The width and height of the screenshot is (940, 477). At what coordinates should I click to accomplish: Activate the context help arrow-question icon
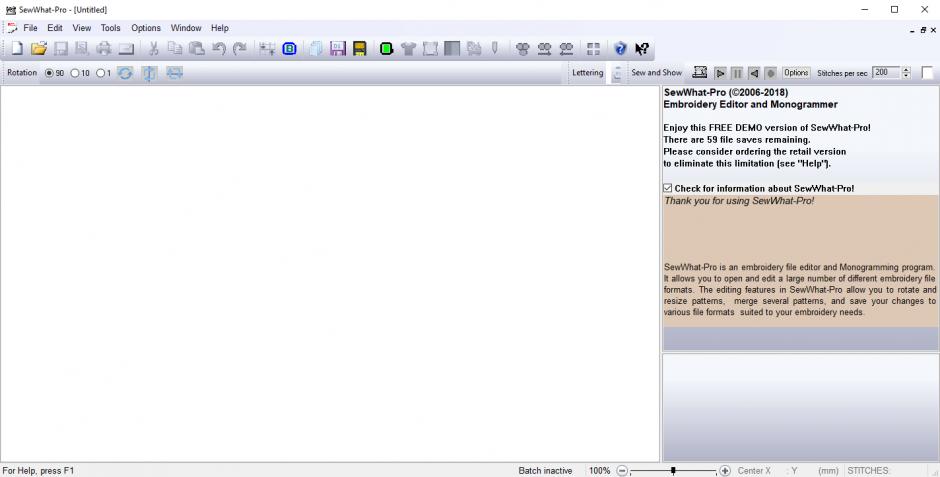642,49
